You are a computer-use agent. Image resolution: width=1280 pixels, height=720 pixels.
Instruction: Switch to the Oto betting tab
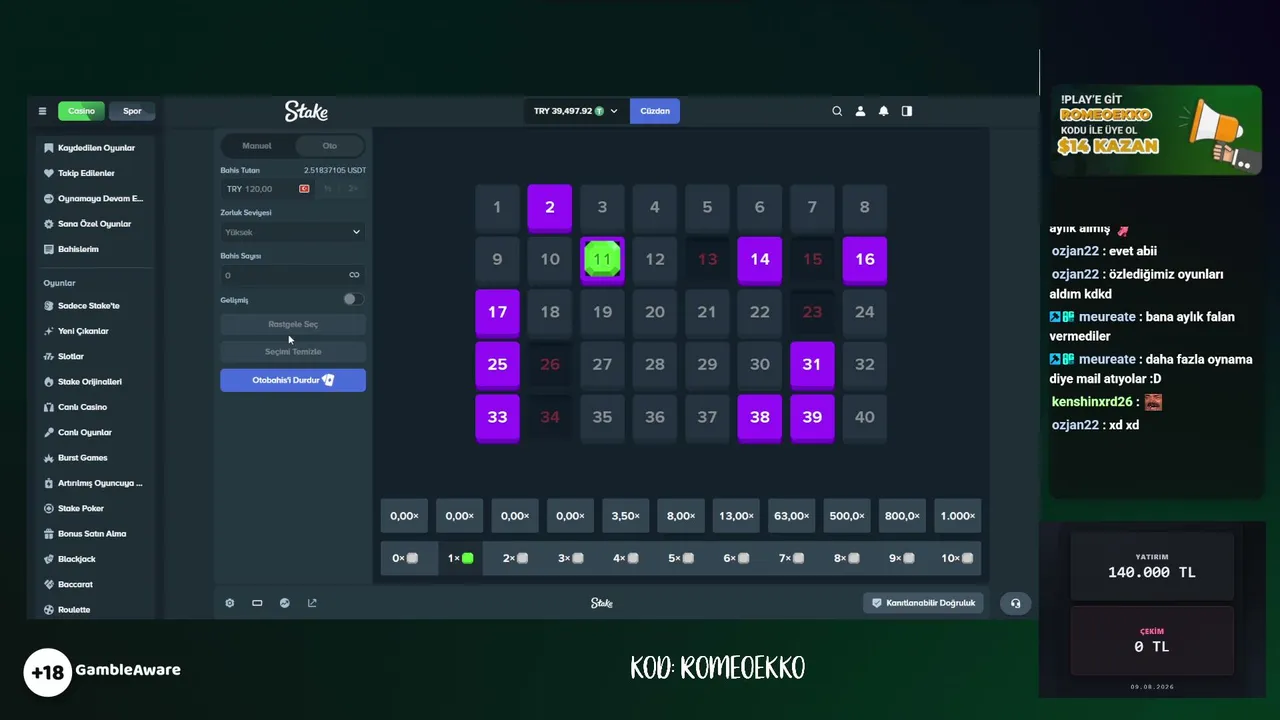(330, 146)
